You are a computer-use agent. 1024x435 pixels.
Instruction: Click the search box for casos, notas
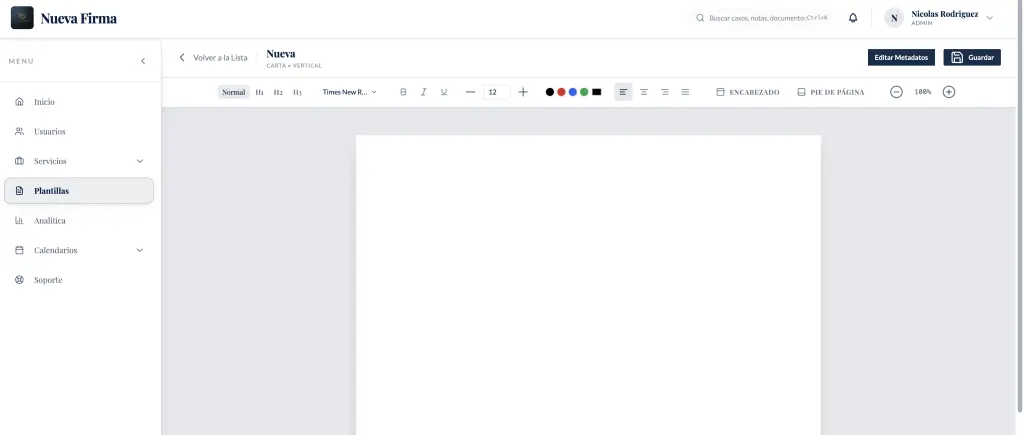(x=762, y=18)
